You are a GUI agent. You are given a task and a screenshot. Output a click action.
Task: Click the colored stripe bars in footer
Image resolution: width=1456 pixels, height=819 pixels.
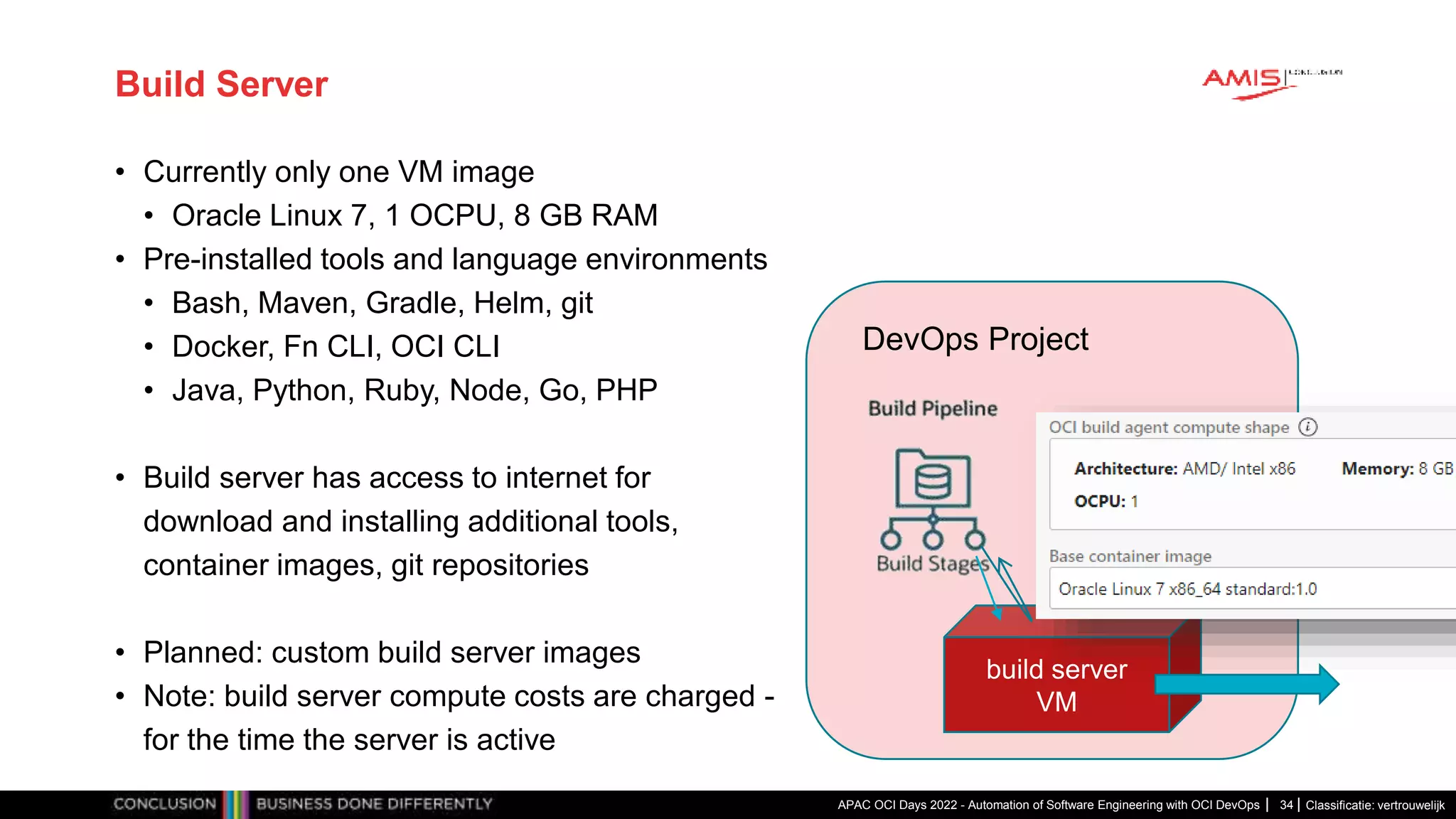pyautogui.click(x=235, y=804)
